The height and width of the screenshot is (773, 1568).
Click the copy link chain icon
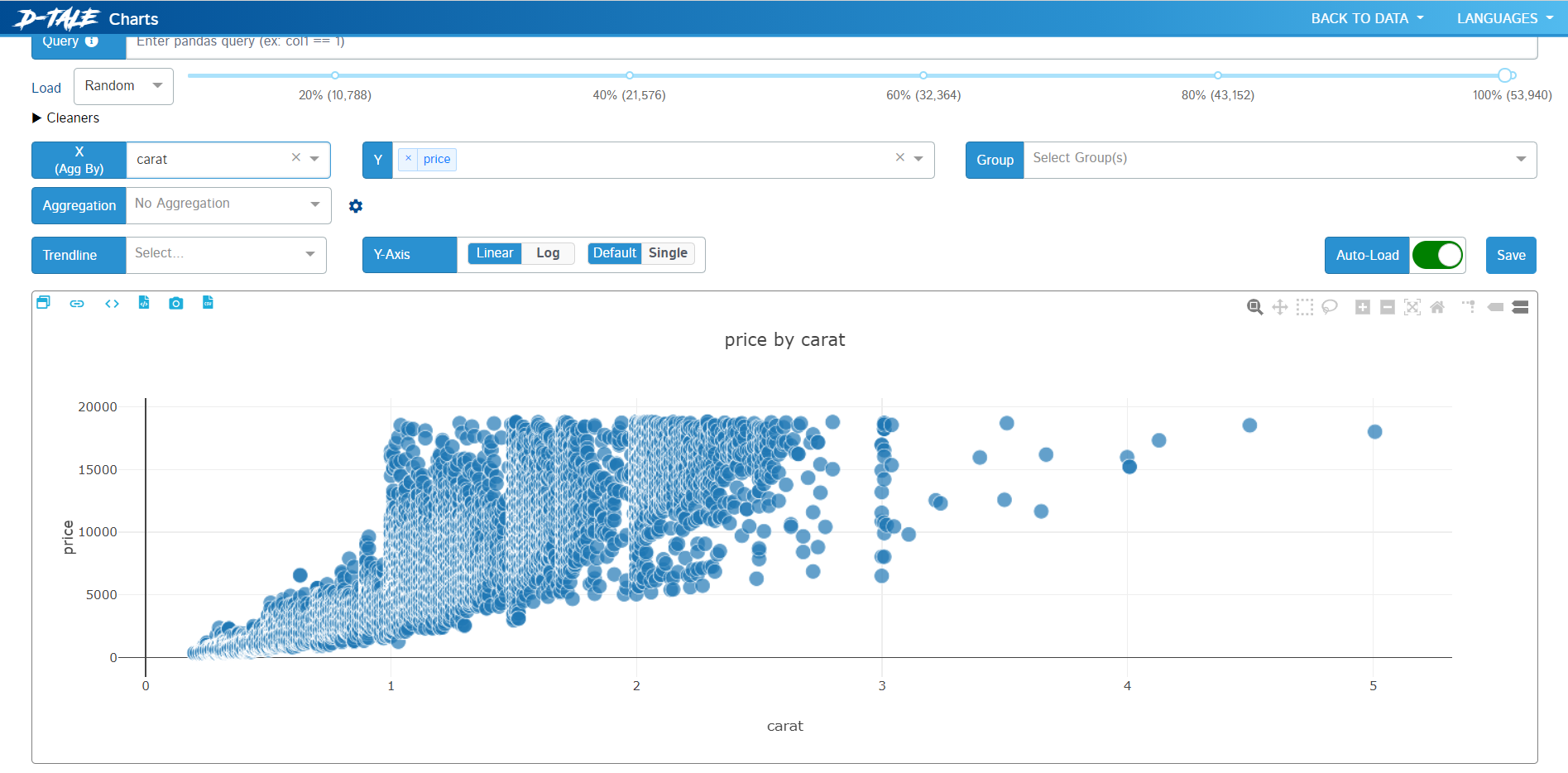click(x=77, y=304)
